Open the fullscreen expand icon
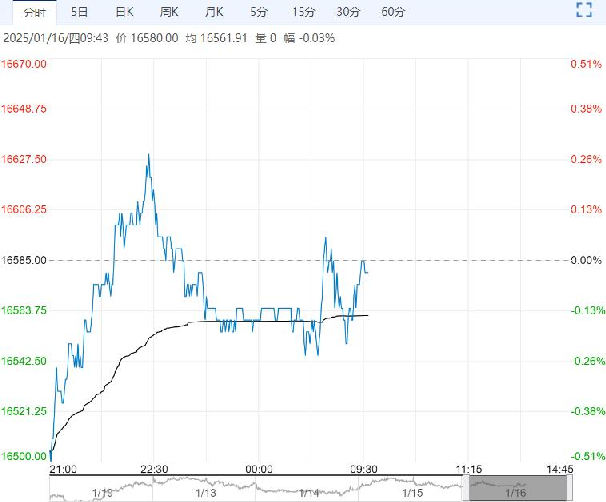This screenshot has height=502, width=606. 584,10
